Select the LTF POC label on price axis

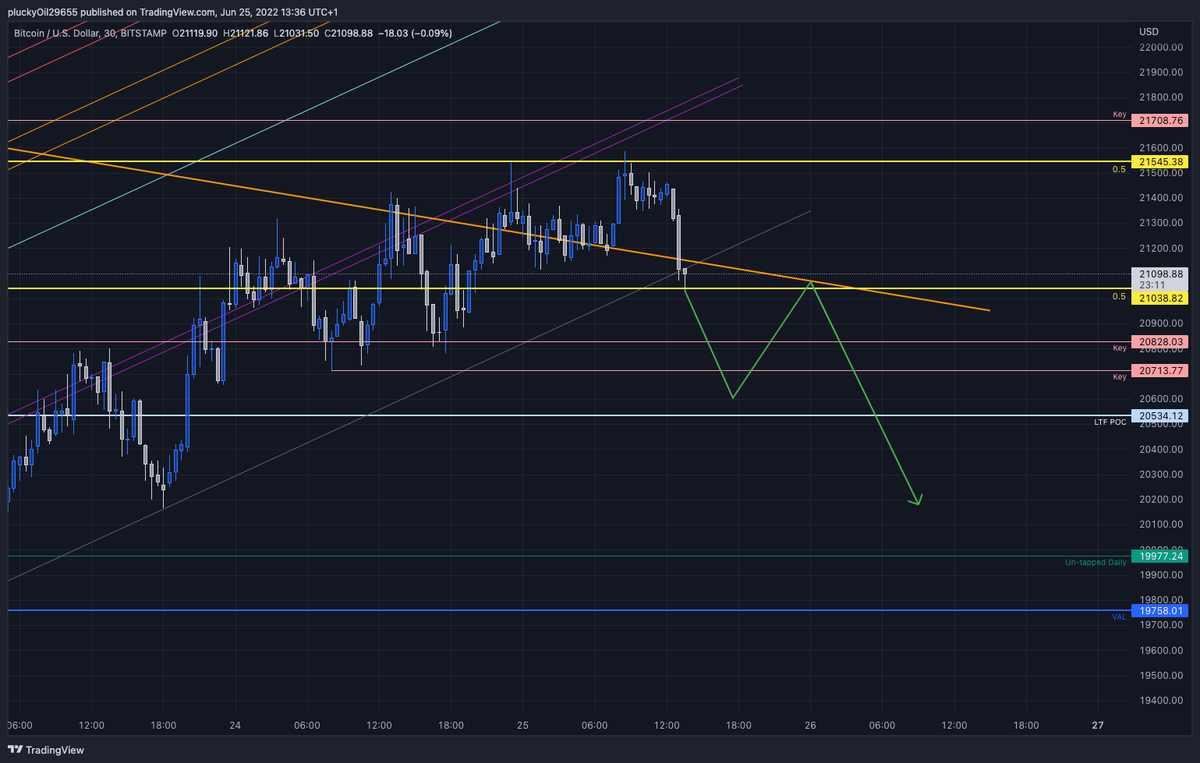click(x=1110, y=422)
